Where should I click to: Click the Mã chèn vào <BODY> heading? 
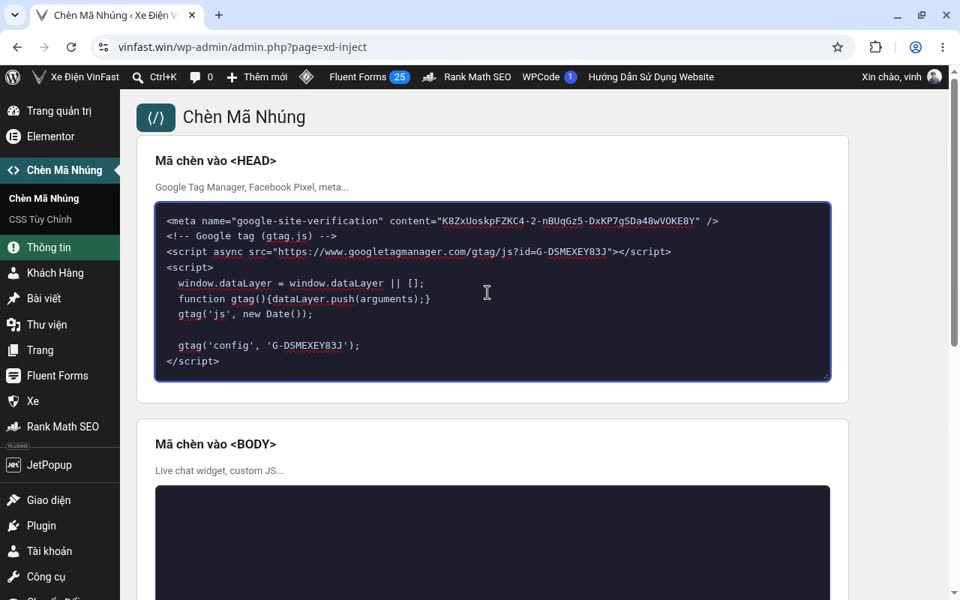coord(216,444)
